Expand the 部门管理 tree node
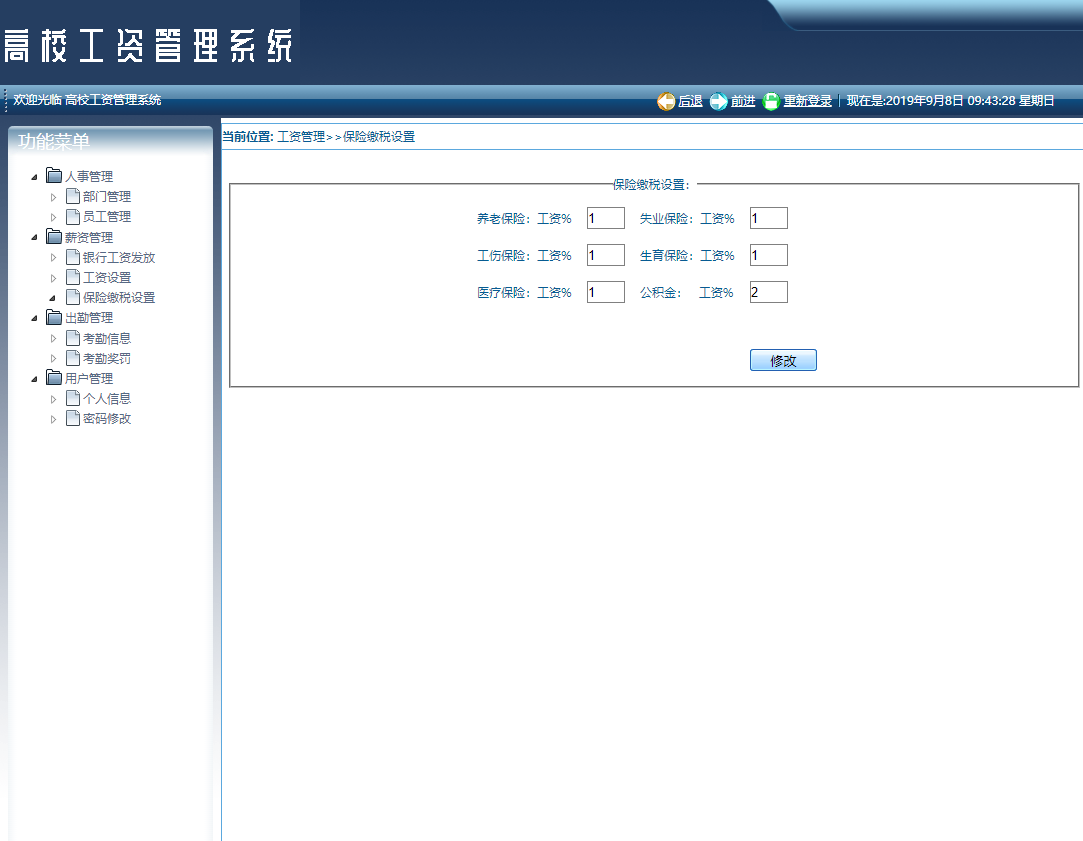Screen dimensions: 1083x841 click(53, 196)
